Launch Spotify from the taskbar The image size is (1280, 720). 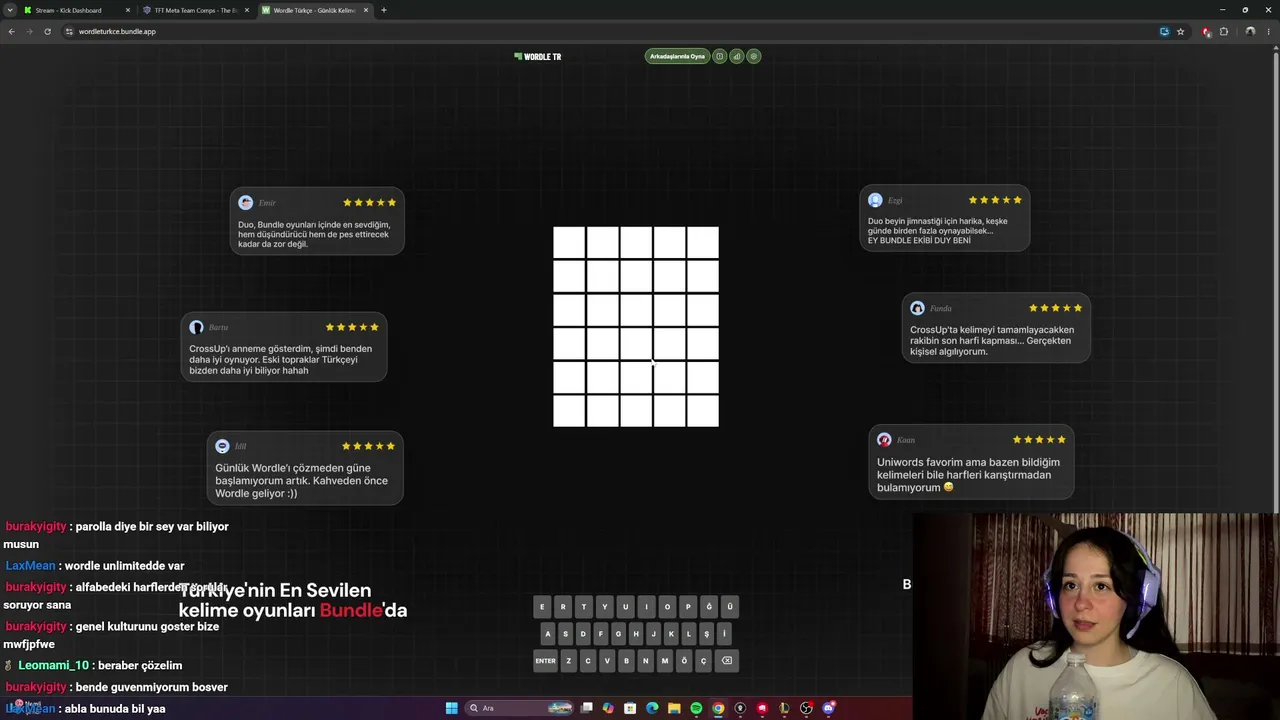pyautogui.click(x=696, y=708)
